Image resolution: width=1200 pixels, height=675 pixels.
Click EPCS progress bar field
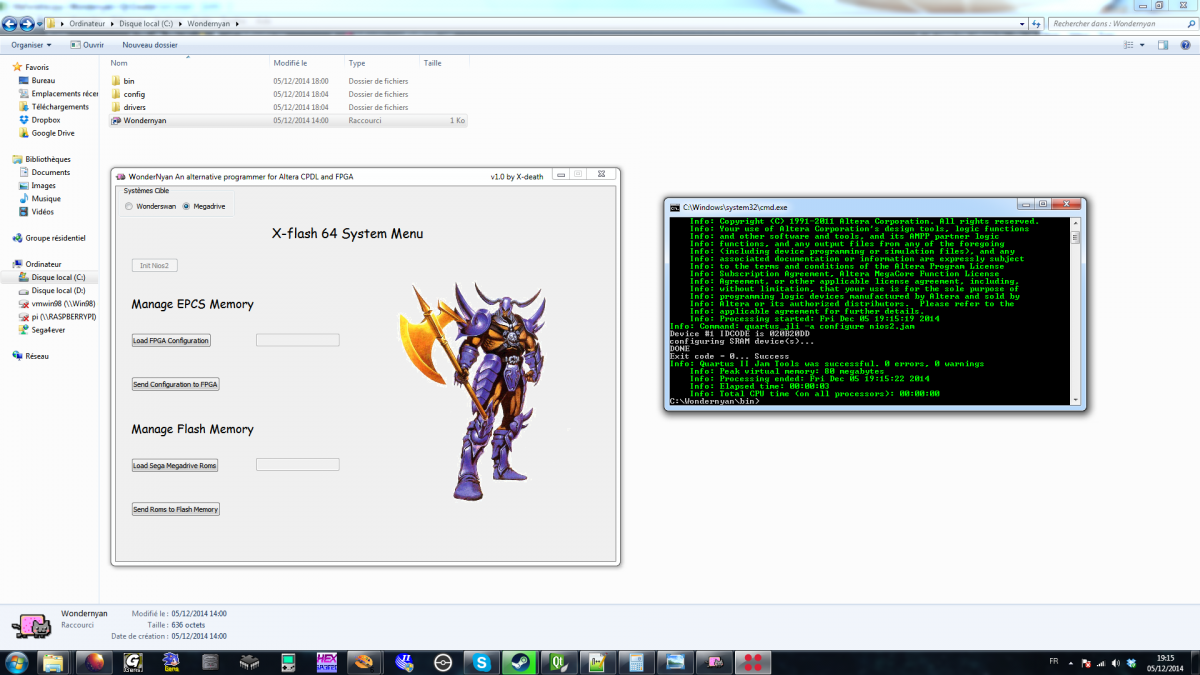pyautogui.click(x=298, y=340)
